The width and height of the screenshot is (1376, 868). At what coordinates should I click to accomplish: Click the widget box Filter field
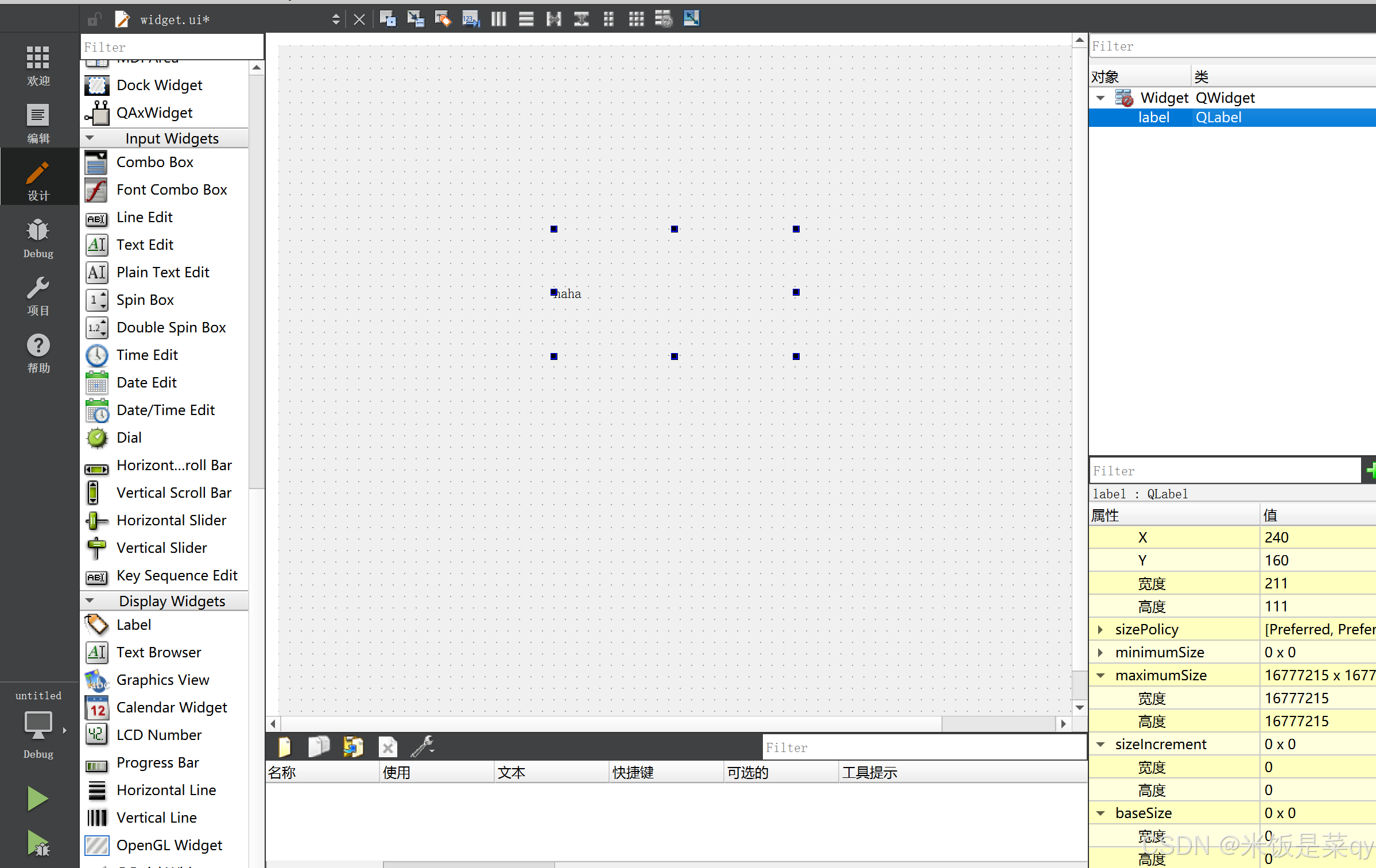point(171,47)
